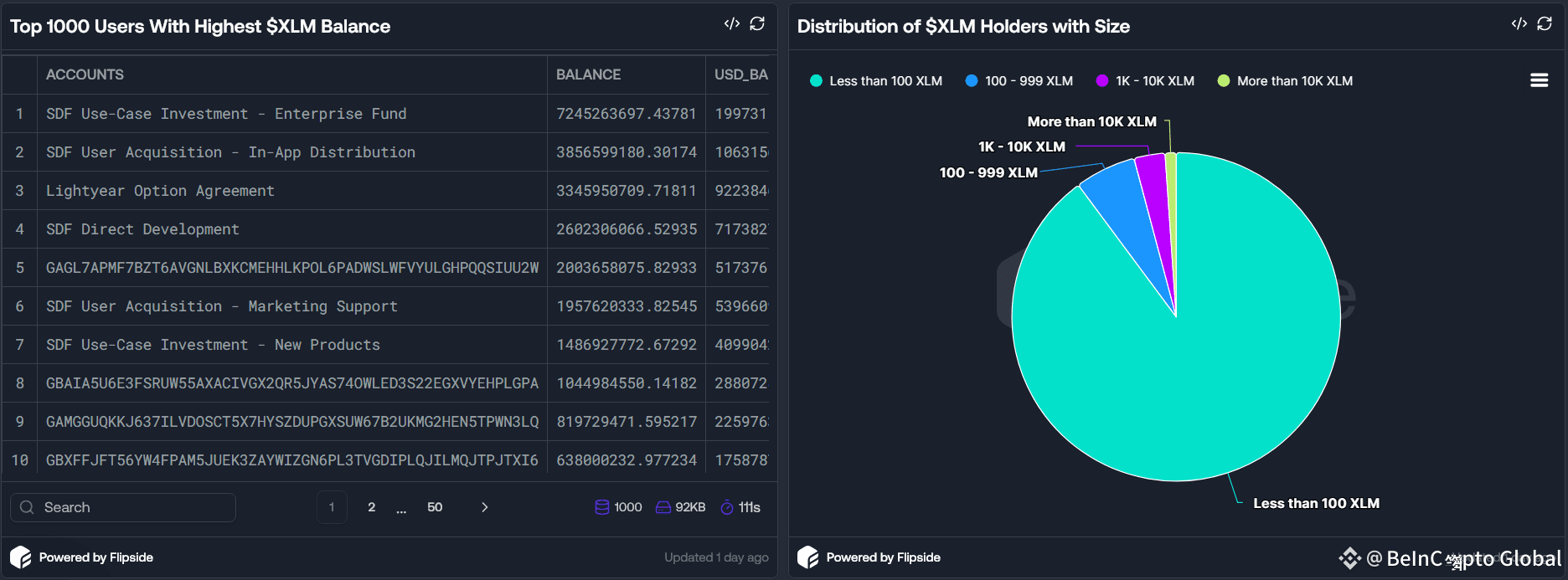Click Distribution of $XLM Holders with Size title
This screenshot has width=1568, height=580.
point(963,26)
